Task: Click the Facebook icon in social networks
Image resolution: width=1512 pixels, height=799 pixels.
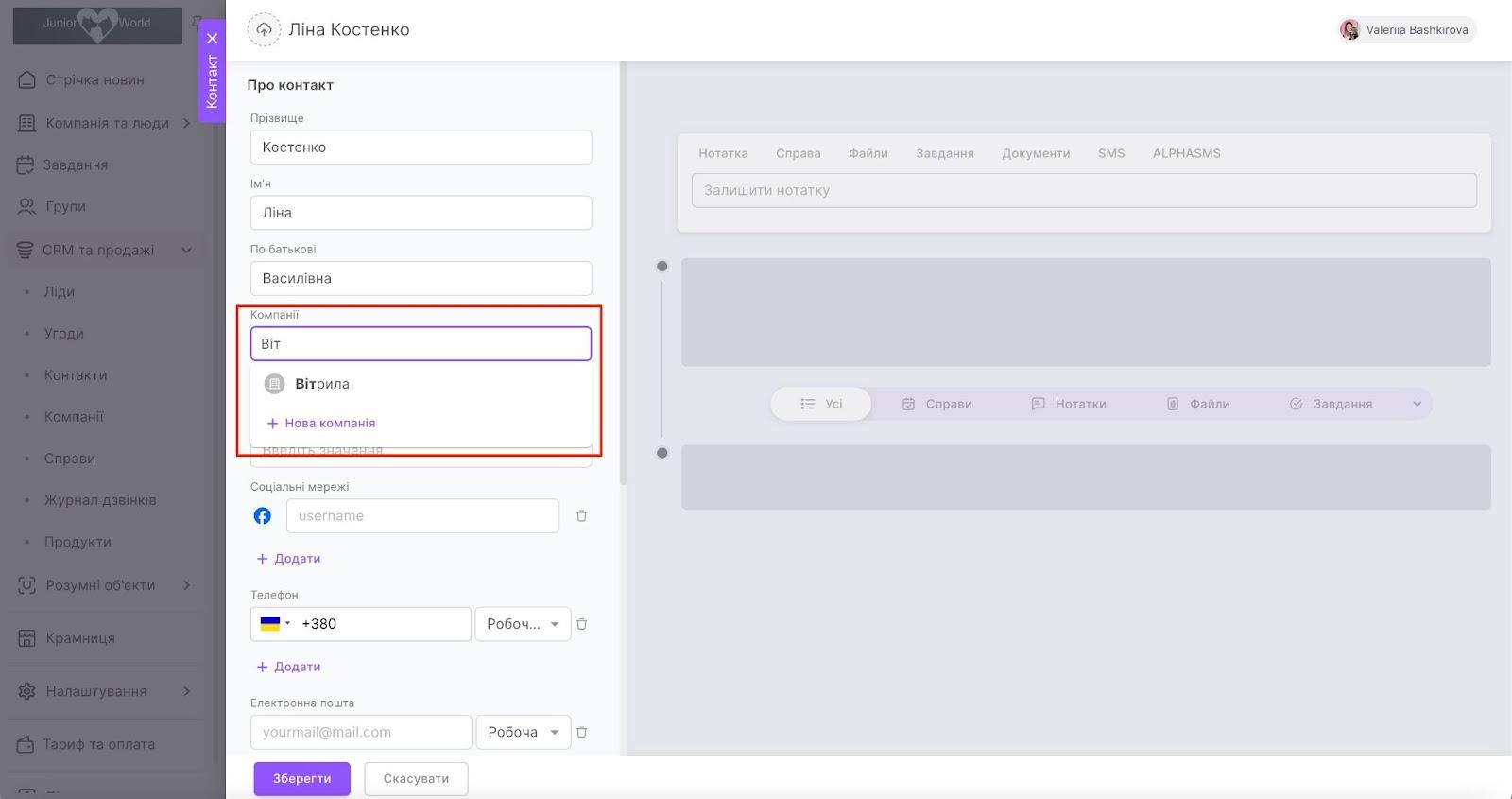Action: (263, 516)
